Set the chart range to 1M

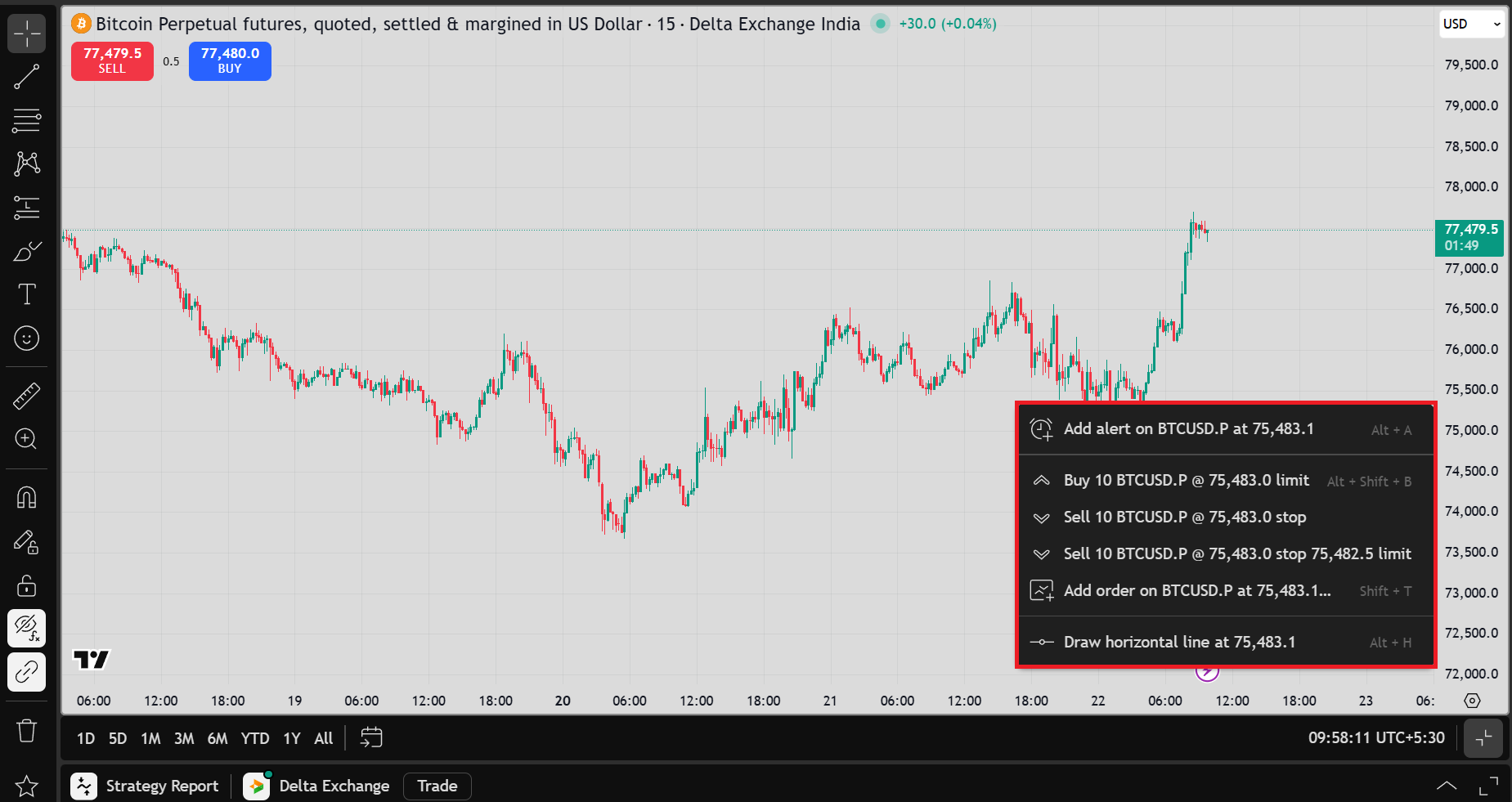point(150,738)
